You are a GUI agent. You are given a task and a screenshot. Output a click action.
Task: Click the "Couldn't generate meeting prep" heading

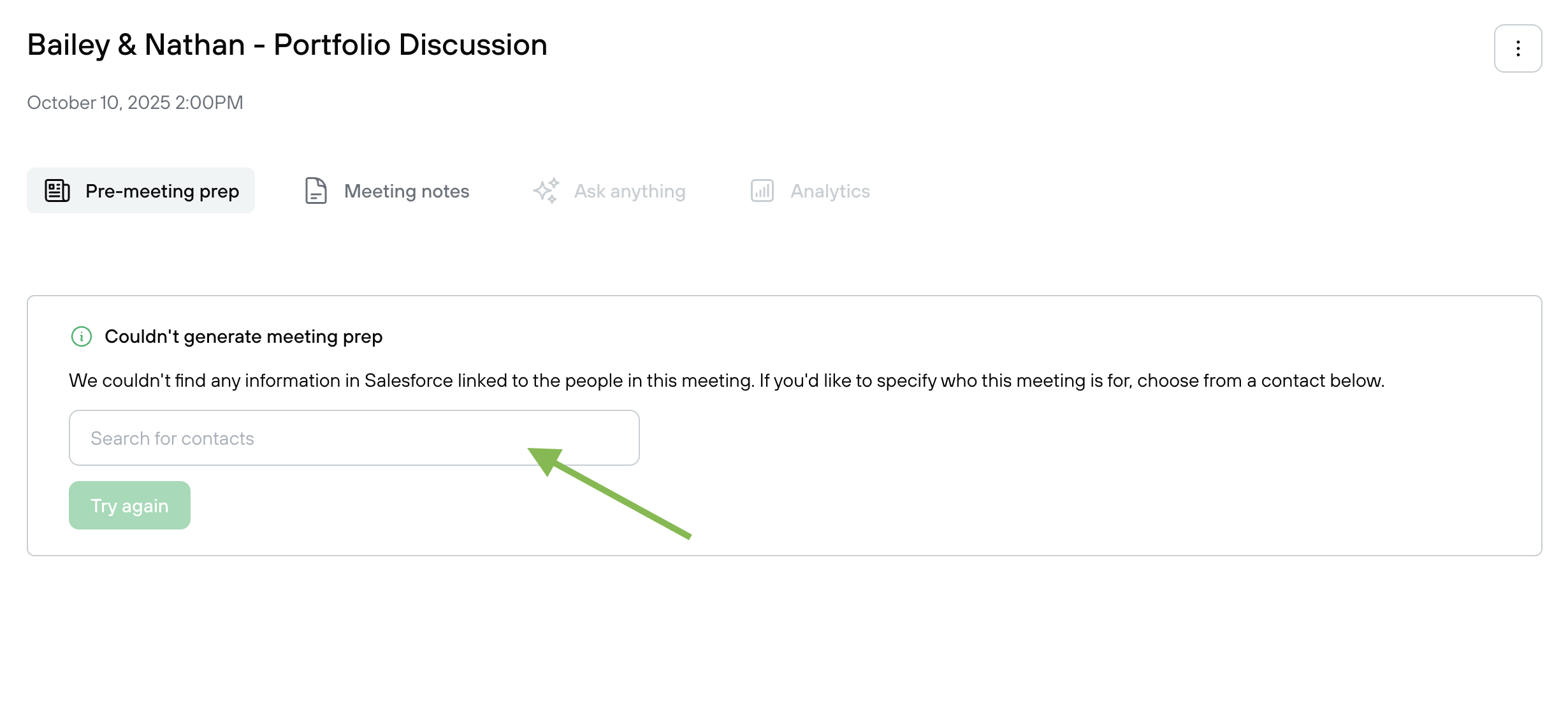coord(243,336)
